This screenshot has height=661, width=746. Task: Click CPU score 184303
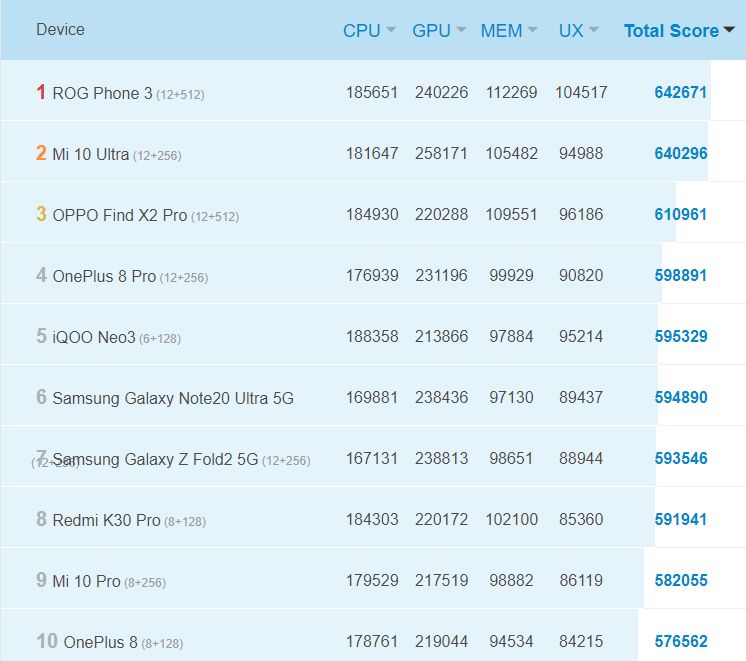(x=372, y=519)
